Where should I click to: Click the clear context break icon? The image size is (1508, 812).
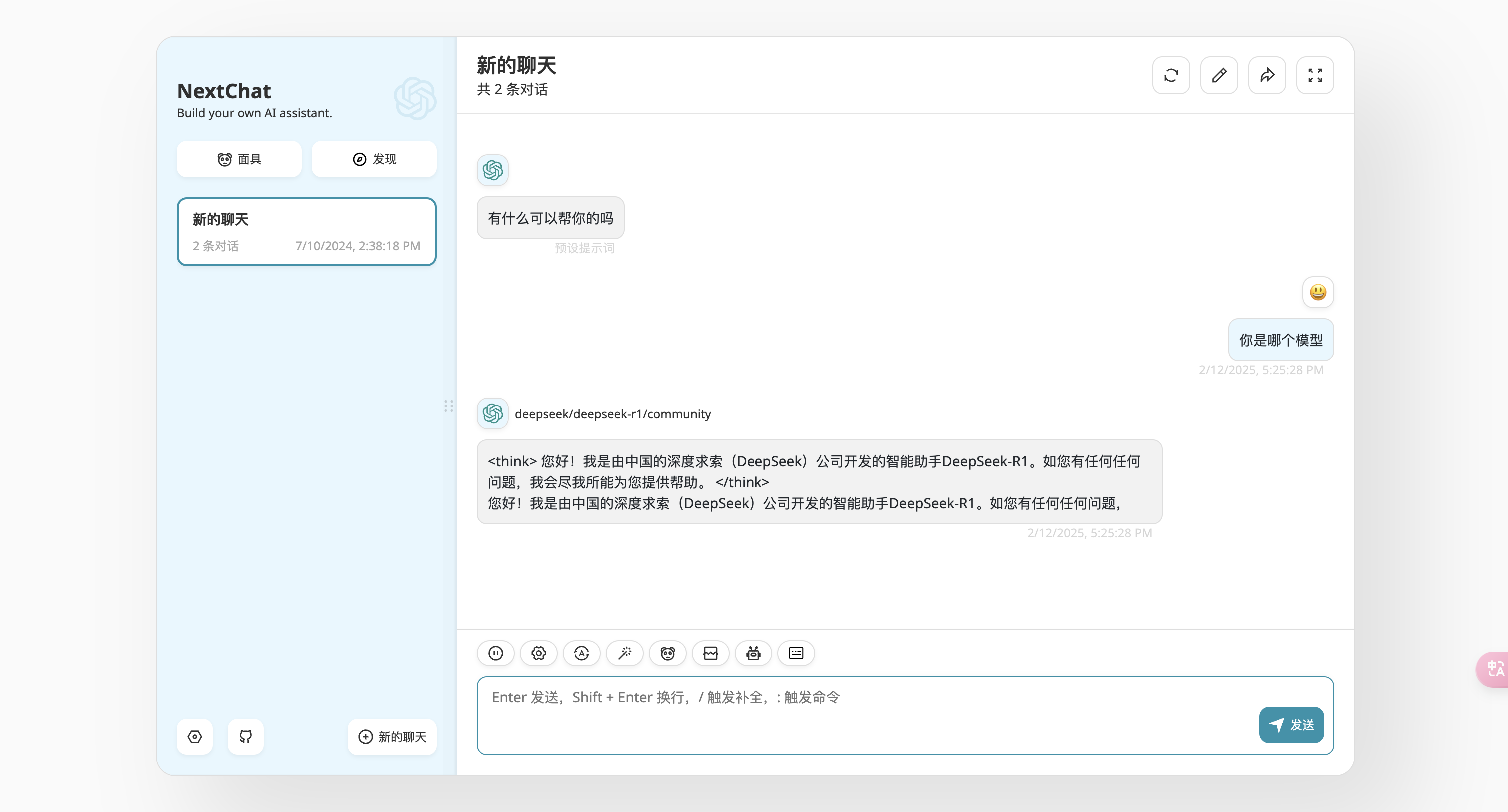tap(711, 653)
